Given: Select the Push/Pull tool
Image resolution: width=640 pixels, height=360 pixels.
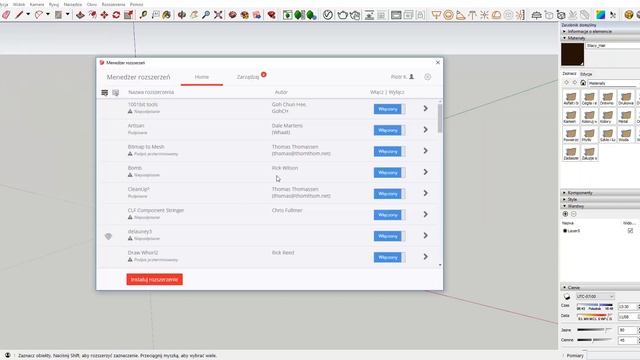Looking at the screenshot, I should 80,15.
